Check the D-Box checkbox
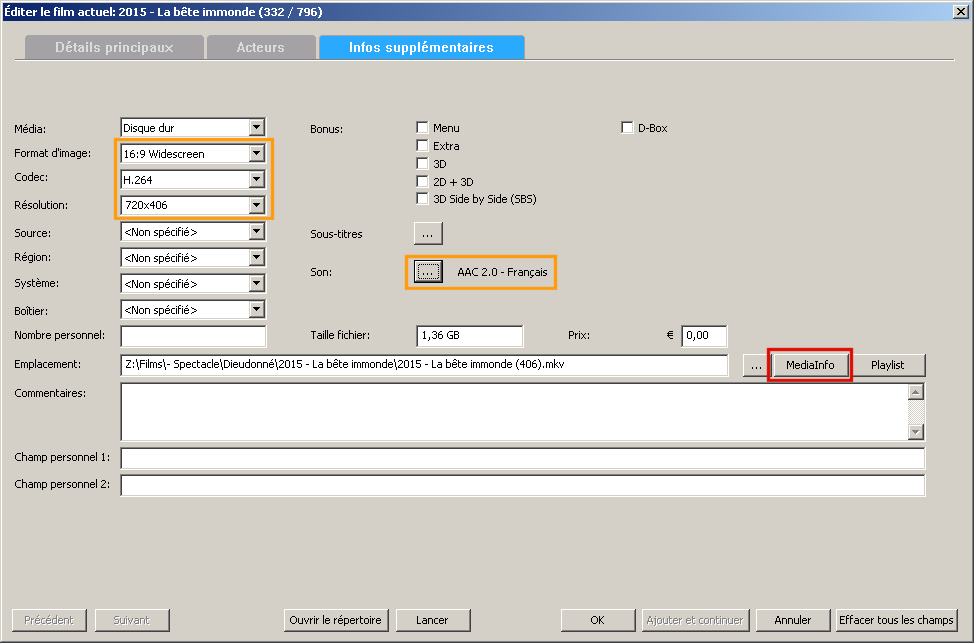Screen dimensions: 974x643 tap(627, 127)
